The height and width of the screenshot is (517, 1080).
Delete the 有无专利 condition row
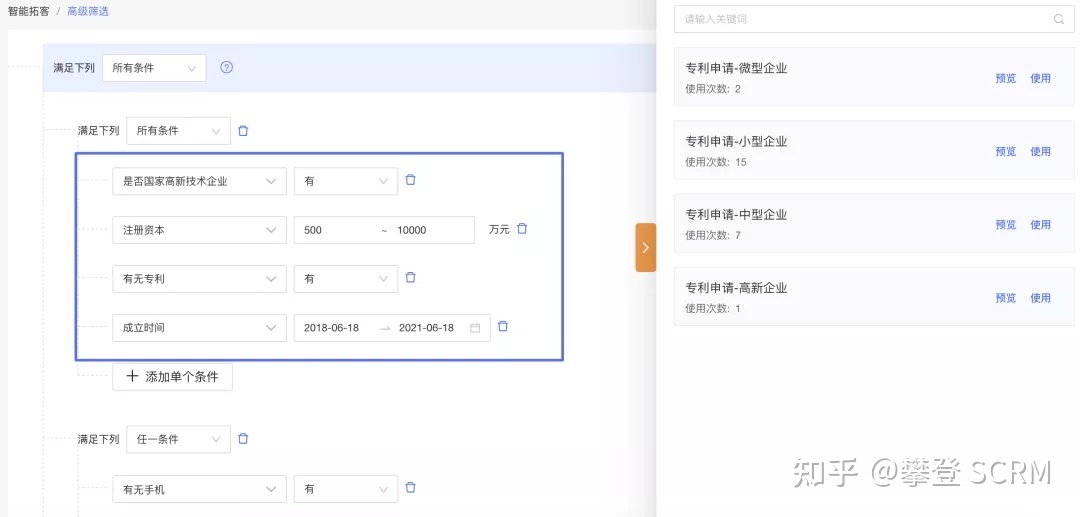(x=411, y=277)
